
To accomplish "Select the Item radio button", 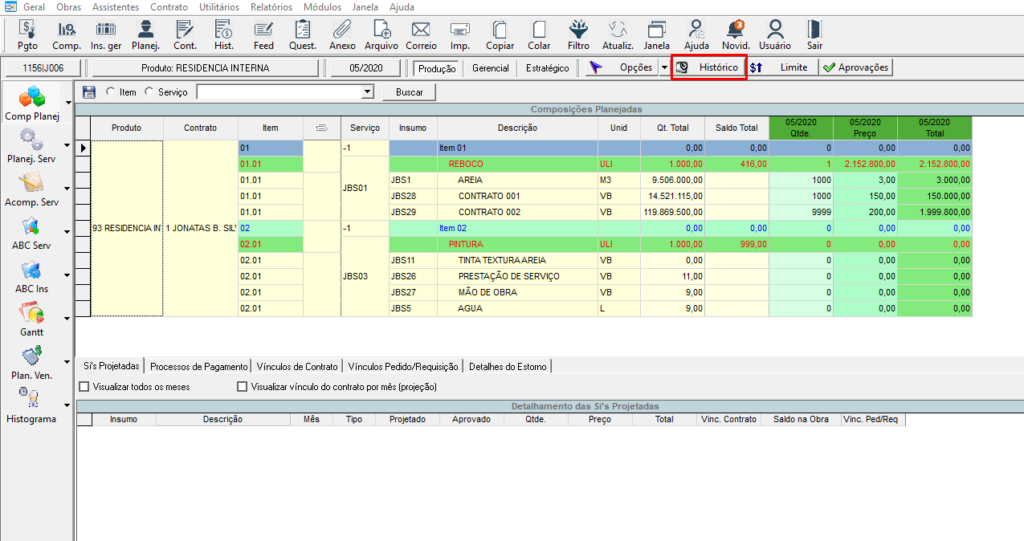I will (109, 92).
